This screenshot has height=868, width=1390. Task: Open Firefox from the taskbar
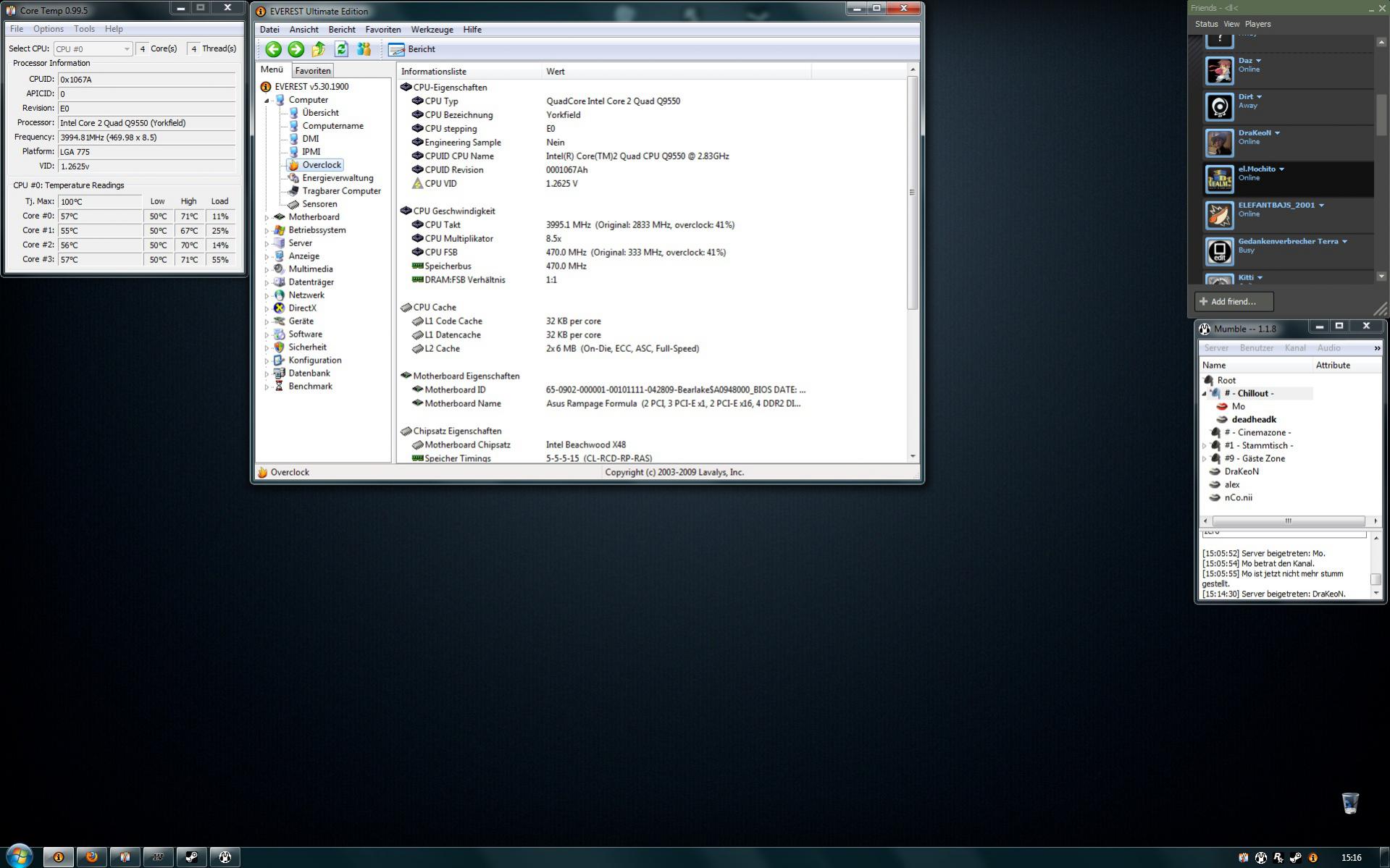[x=92, y=857]
